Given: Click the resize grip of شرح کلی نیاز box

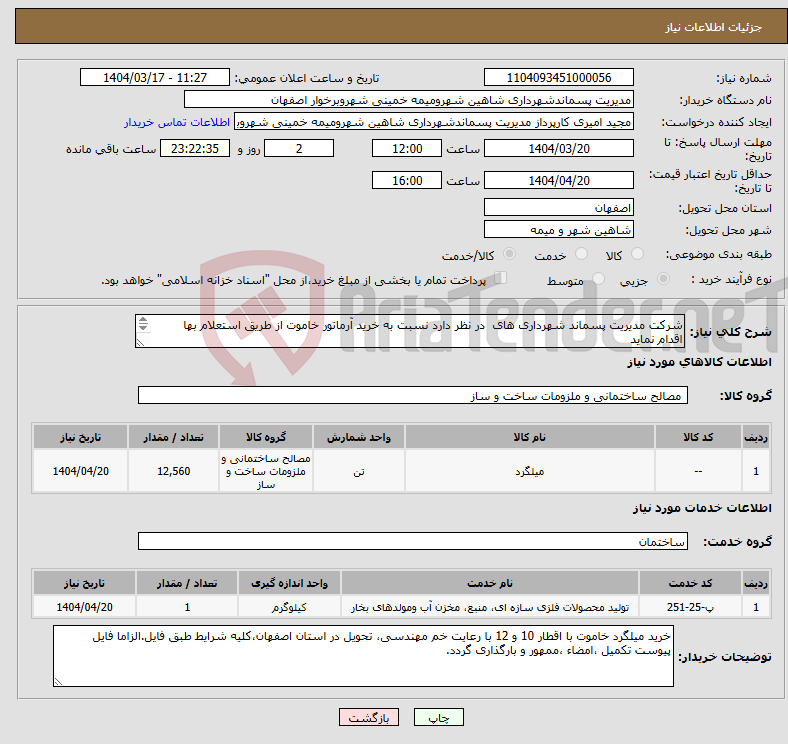Looking at the screenshot, I should [x=140, y=343].
